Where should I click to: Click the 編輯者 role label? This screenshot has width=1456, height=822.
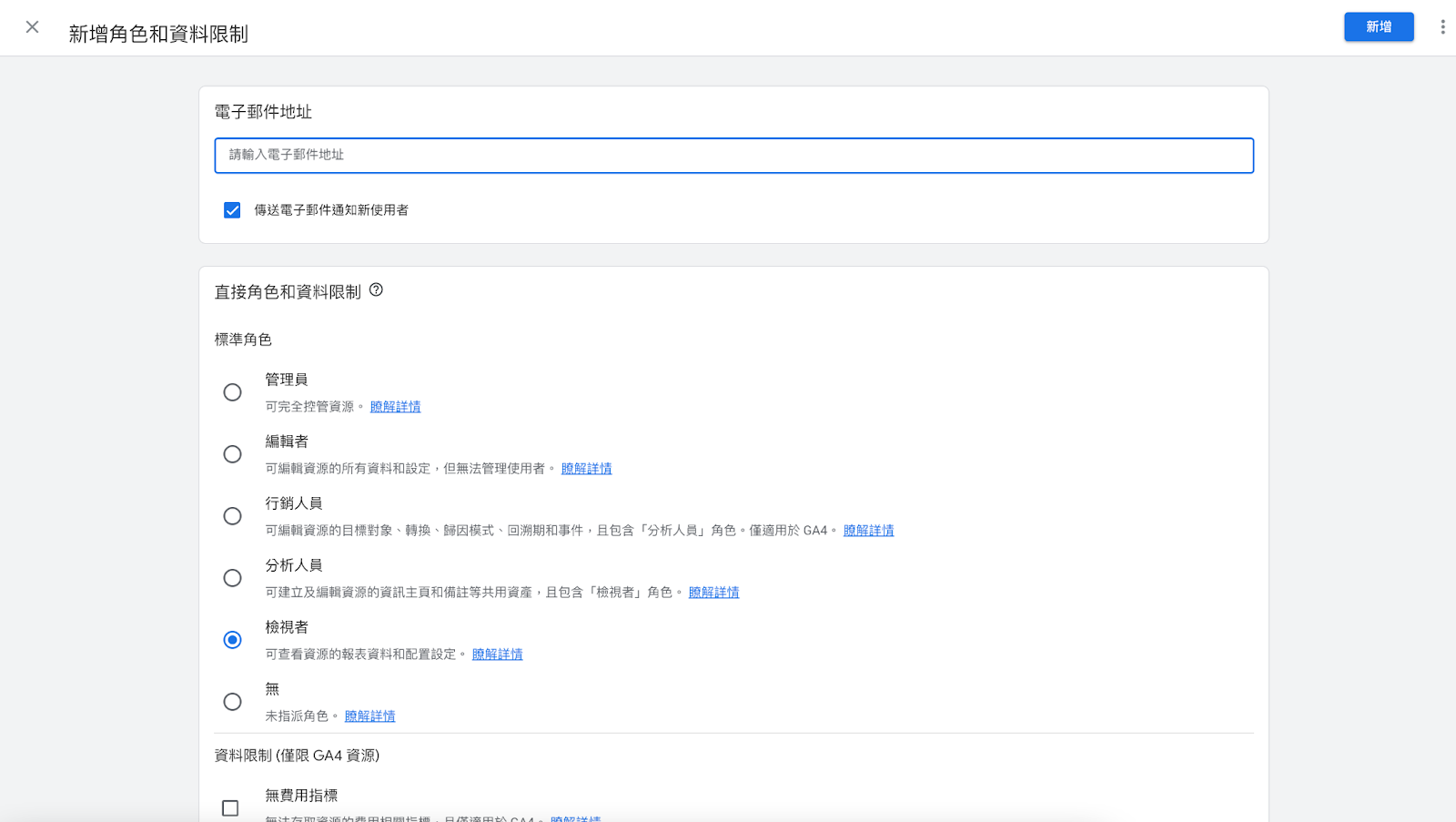click(x=287, y=441)
